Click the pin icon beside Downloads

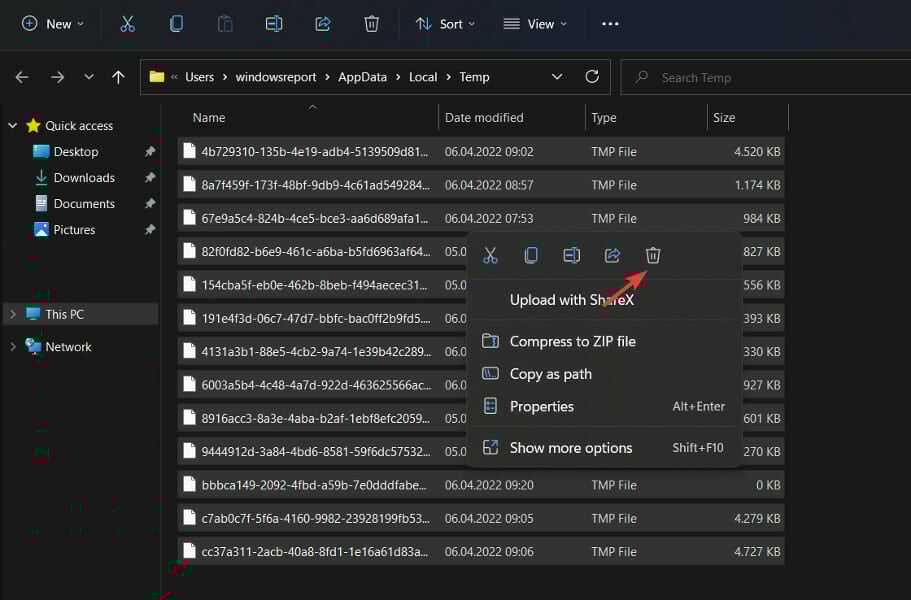(150, 177)
